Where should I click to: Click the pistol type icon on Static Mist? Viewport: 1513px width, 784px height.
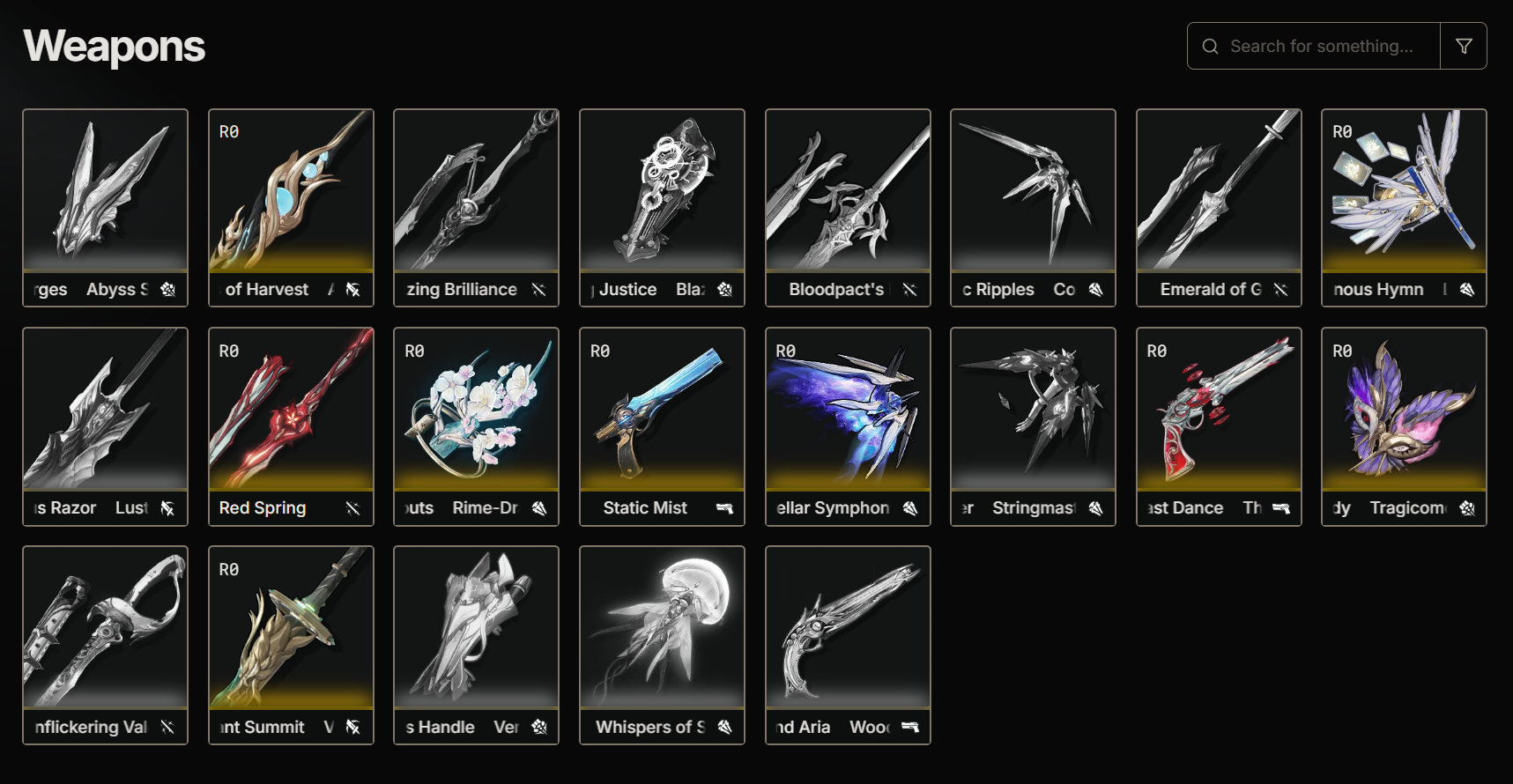click(x=724, y=508)
